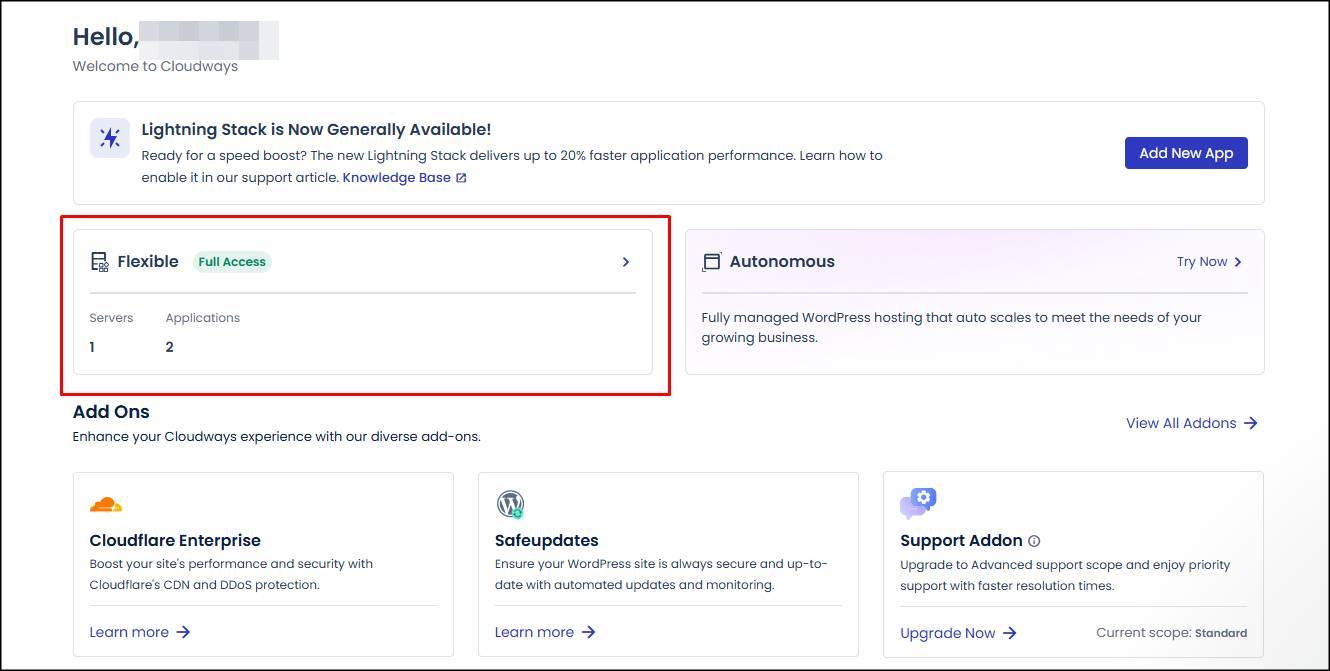Click the Autonomous card title
Image resolution: width=1330 pixels, height=671 pixels.
pos(782,262)
